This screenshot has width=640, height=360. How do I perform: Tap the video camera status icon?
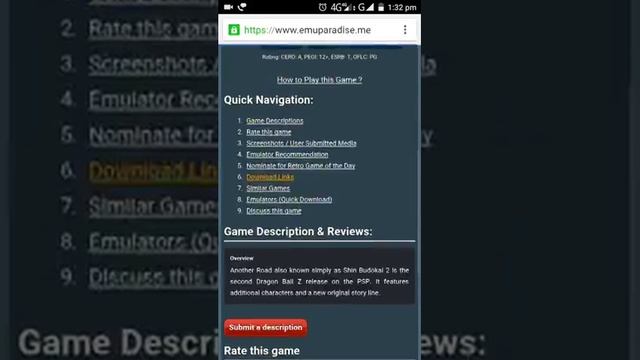(229, 7)
